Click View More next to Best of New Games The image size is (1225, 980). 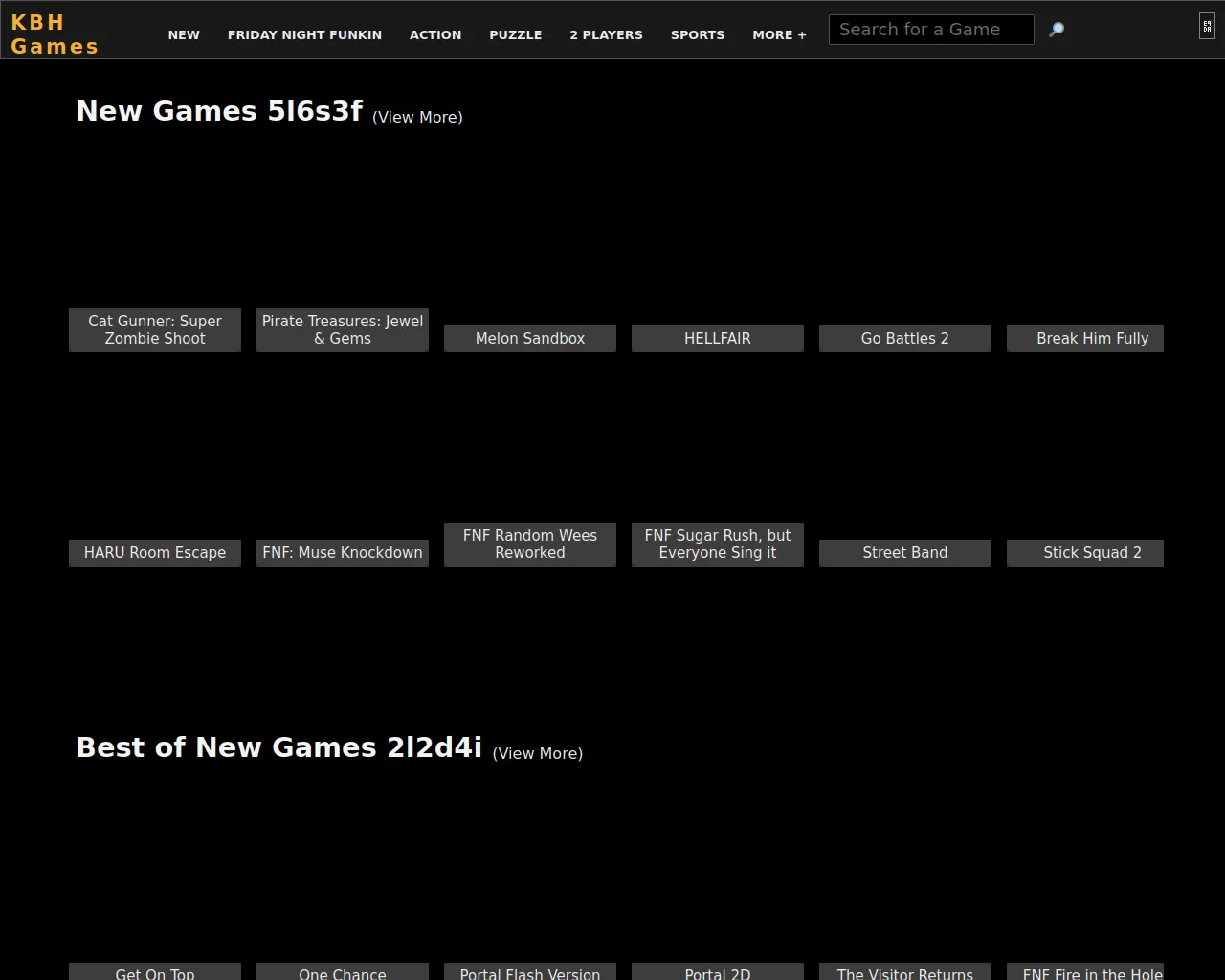click(537, 753)
